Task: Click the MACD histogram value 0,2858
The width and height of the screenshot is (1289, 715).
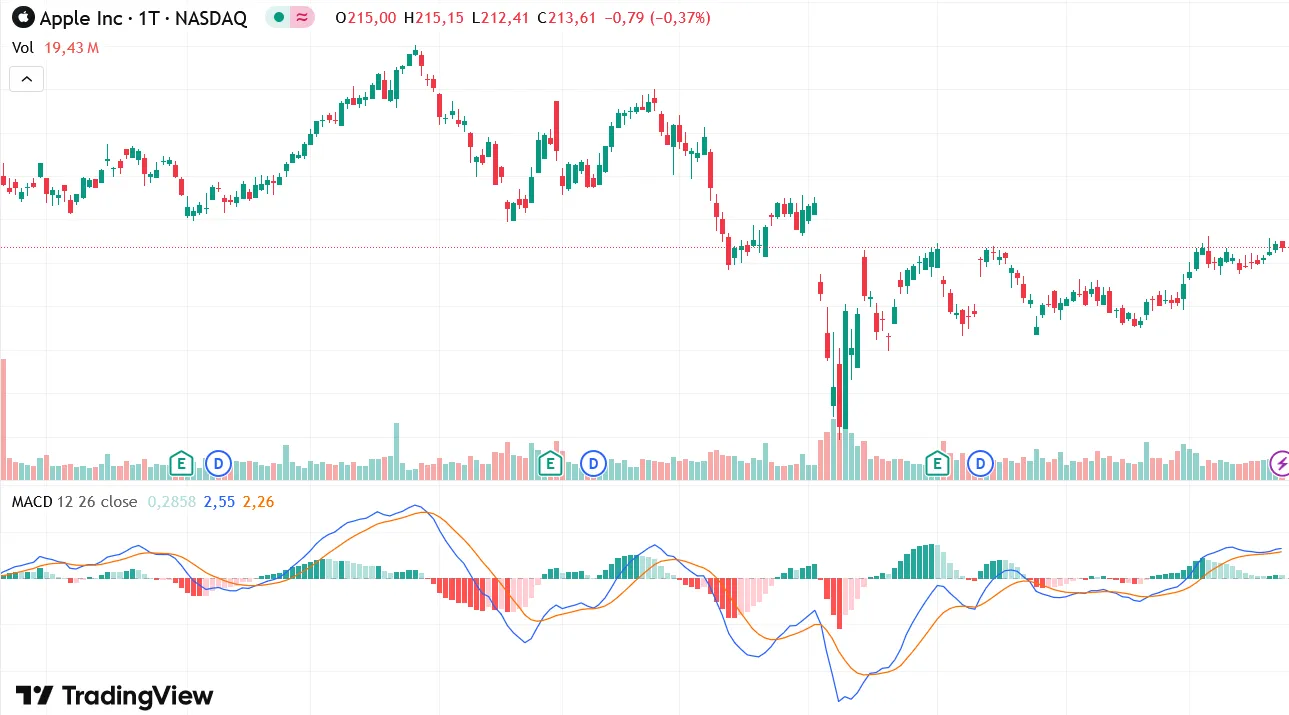Action: [x=172, y=501]
